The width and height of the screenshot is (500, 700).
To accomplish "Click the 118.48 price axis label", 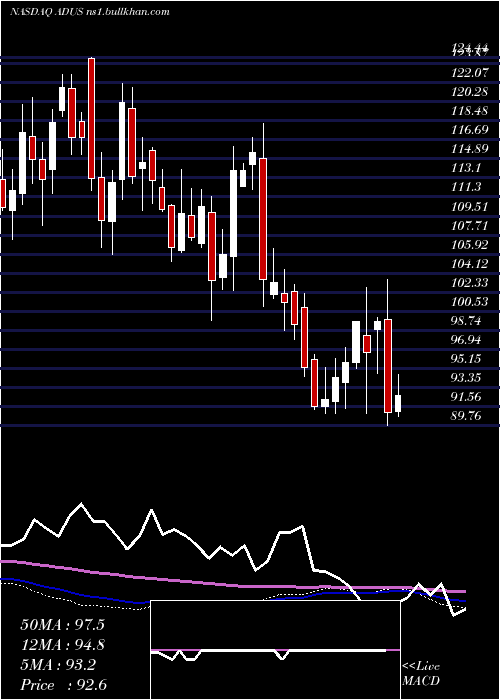I will tap(471, 110).
